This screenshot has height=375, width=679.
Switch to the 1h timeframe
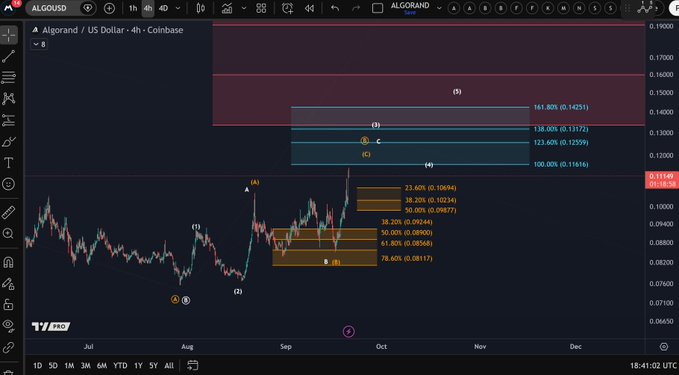[x=133, y=8]
